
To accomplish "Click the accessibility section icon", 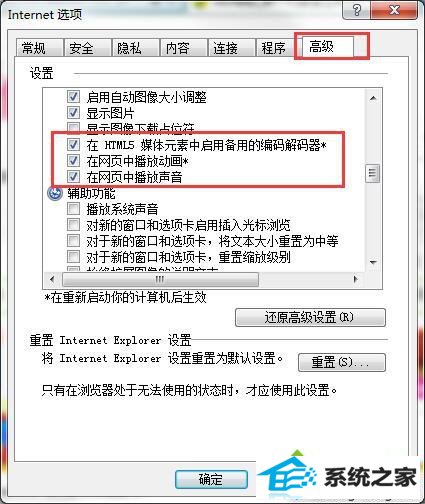I will [55, 194].
